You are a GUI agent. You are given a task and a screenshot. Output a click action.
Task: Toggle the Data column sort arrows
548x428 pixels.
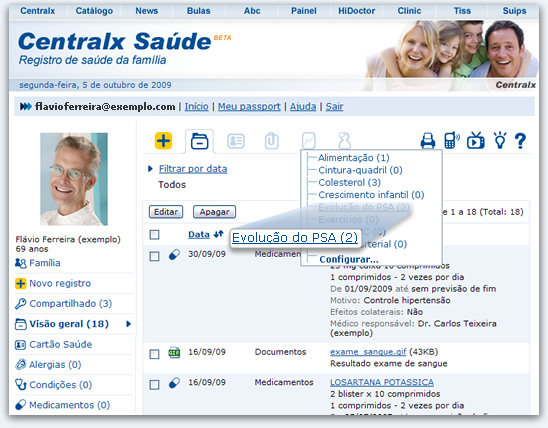[219, 234]
